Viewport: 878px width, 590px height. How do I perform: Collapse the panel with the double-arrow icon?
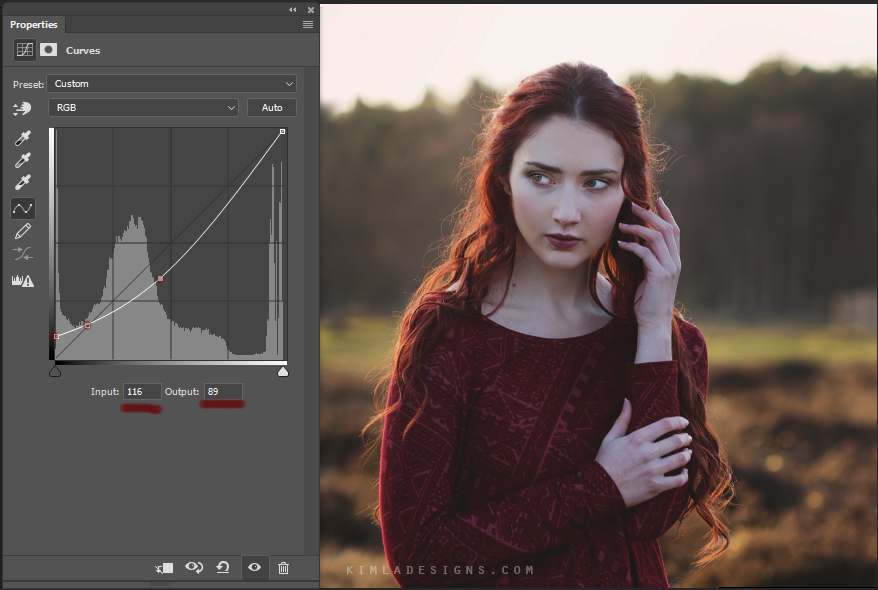(293, 8)
